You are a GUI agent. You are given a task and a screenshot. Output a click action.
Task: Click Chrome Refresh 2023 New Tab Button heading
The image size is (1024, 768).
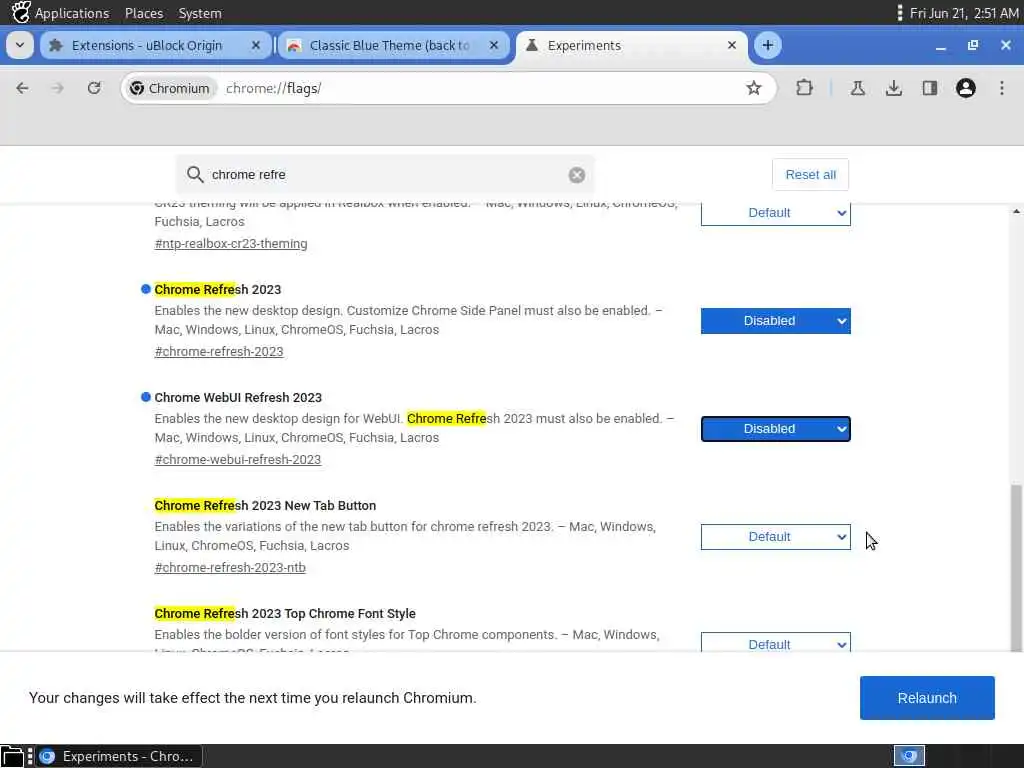[265, 505]
